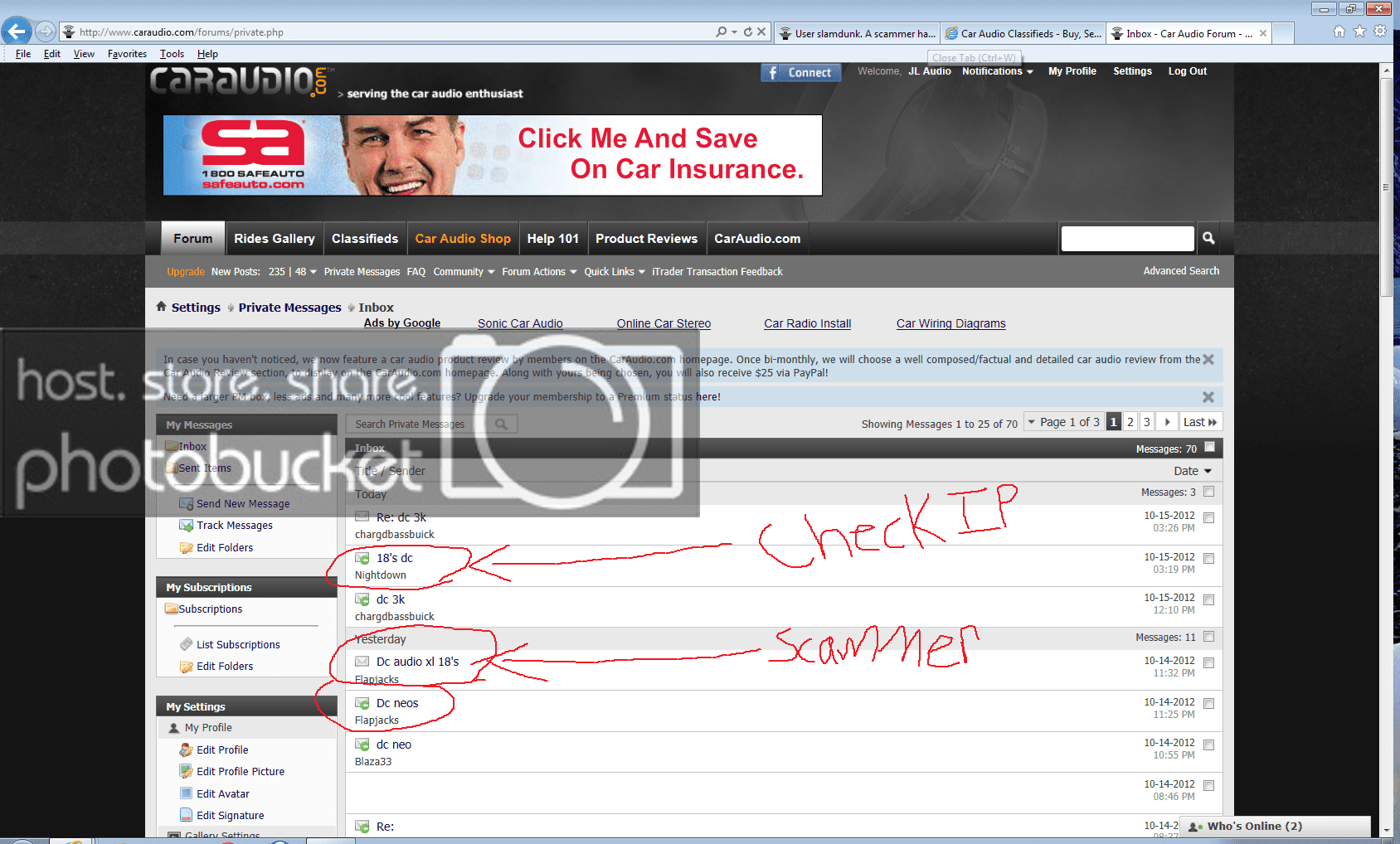Check the Yesterday group box beside Messages: 11

coord(1209,637)
